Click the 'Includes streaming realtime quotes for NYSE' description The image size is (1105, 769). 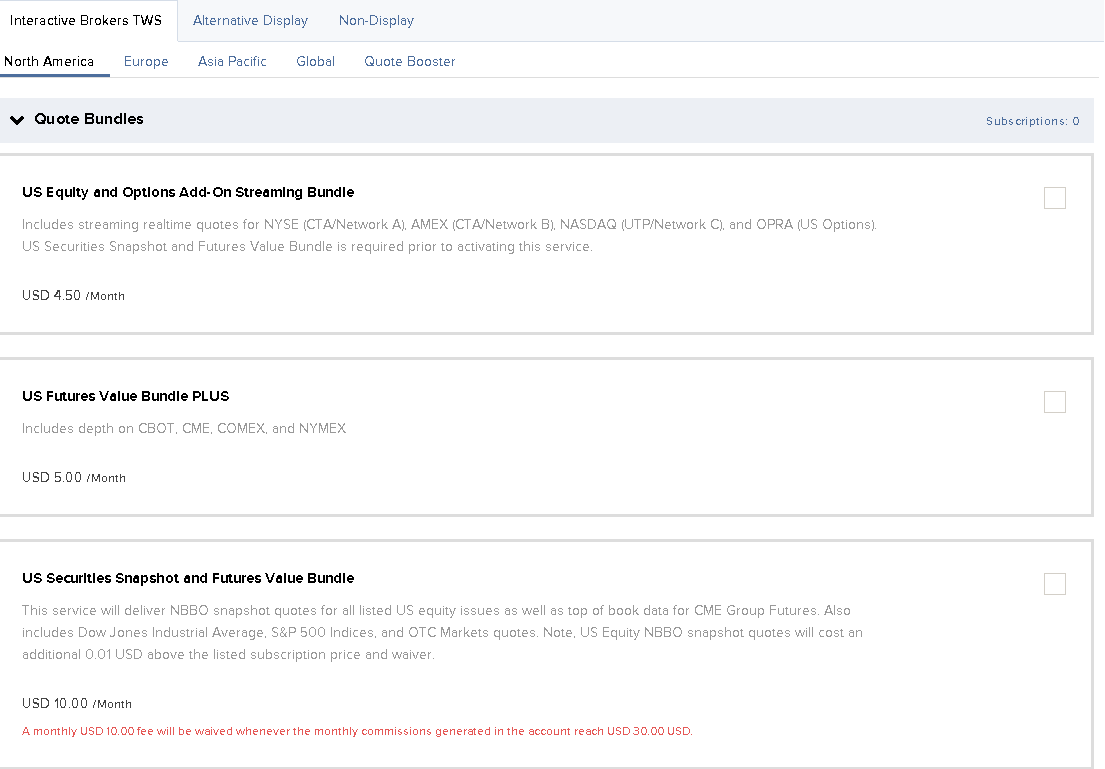(x=450, y=235)
